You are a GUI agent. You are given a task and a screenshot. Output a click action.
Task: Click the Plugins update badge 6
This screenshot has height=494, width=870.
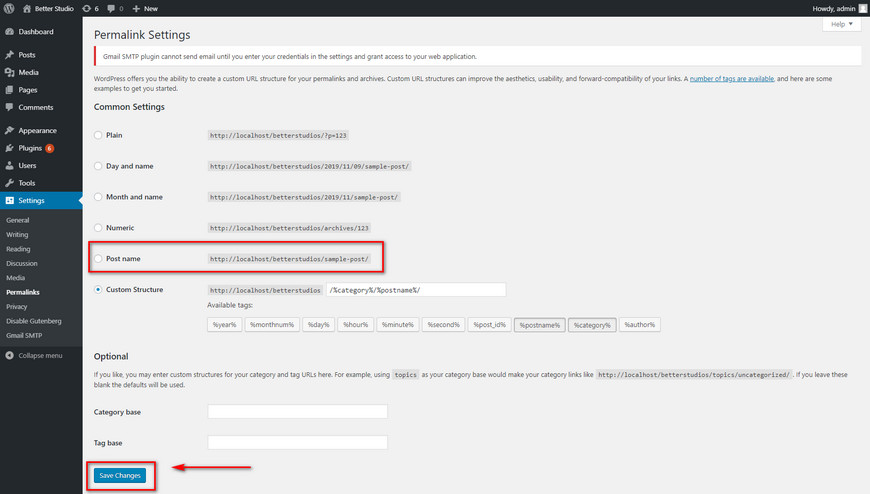[49, 148]
